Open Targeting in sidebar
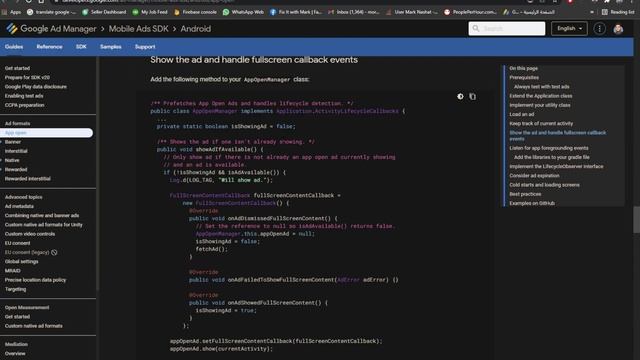This screenshot has height=360, width=640. point(15,289)
